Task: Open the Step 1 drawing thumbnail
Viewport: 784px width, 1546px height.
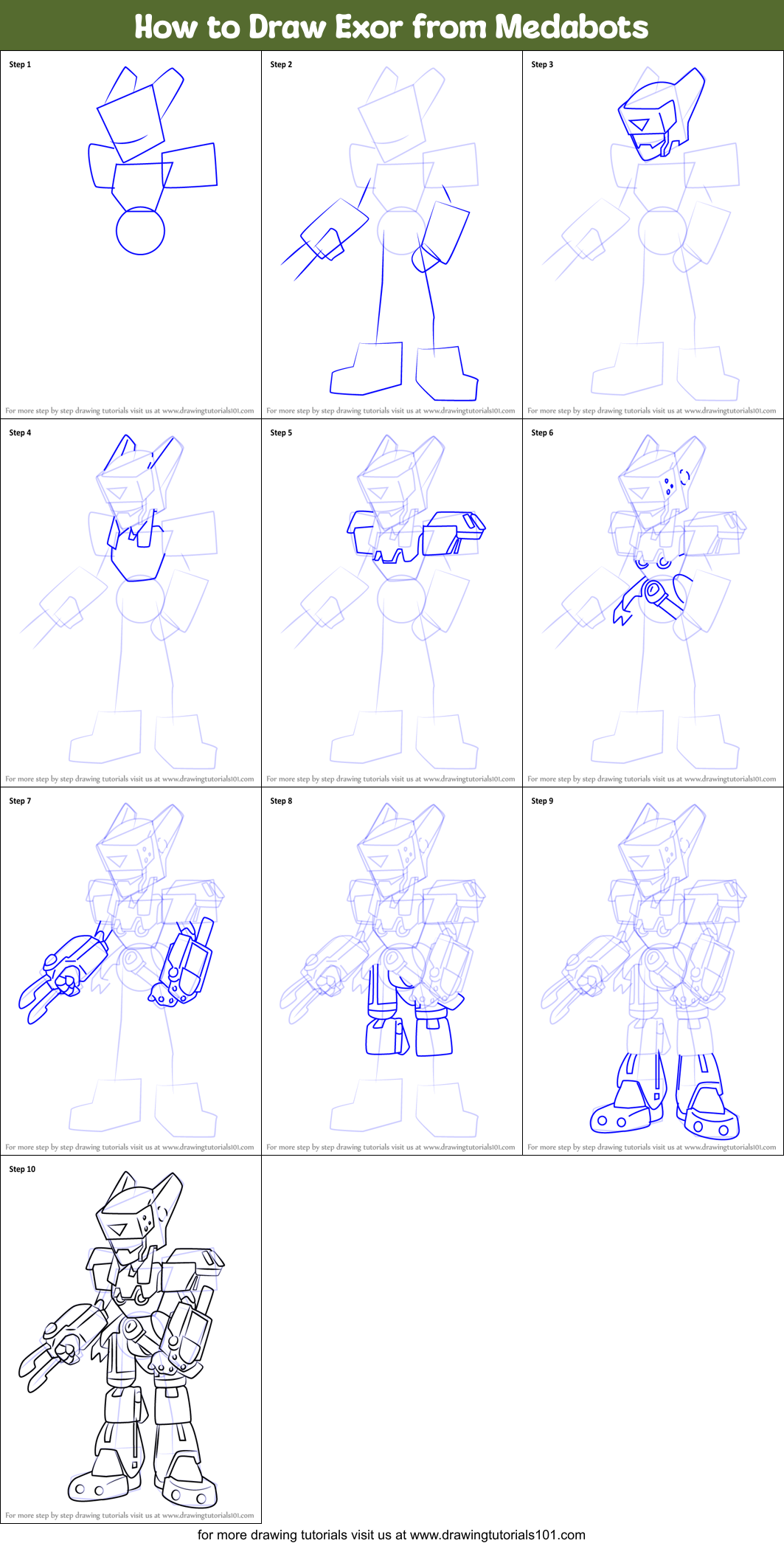Action: click(x=131, y=235)
